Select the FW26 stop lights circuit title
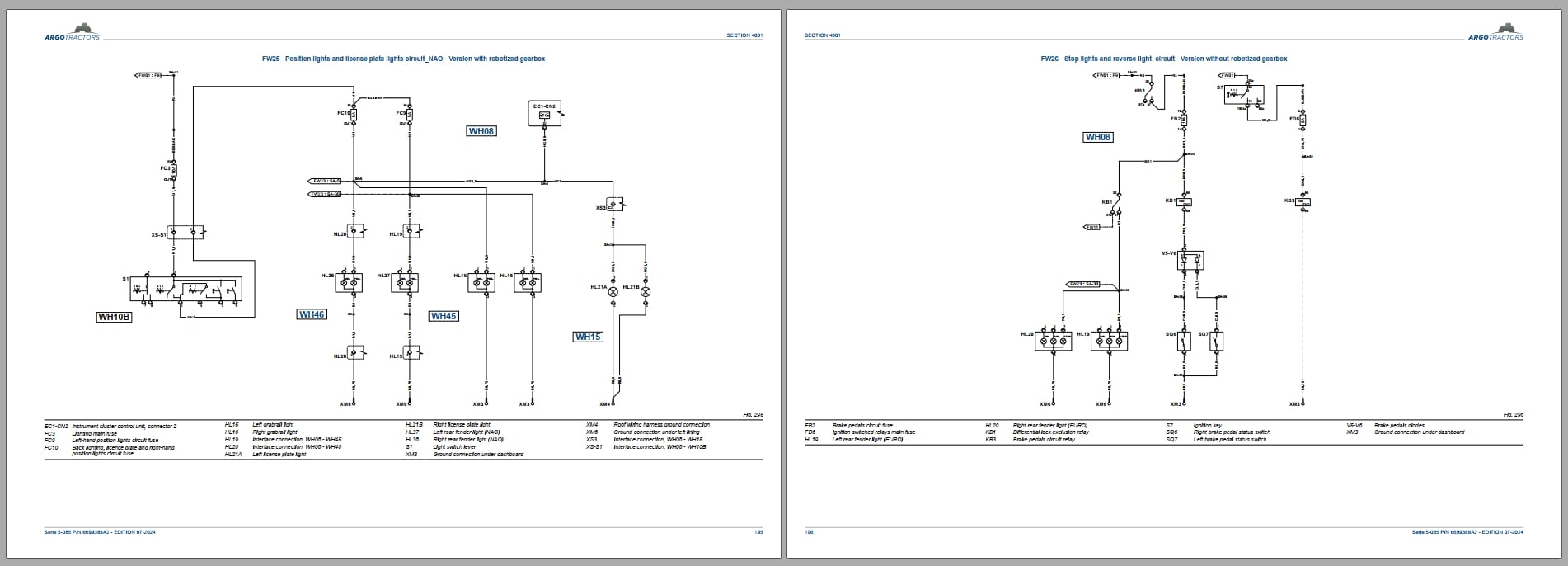Image resolution: width=1568 pixels, height=566 pixels. click(x=1163, y=59)
